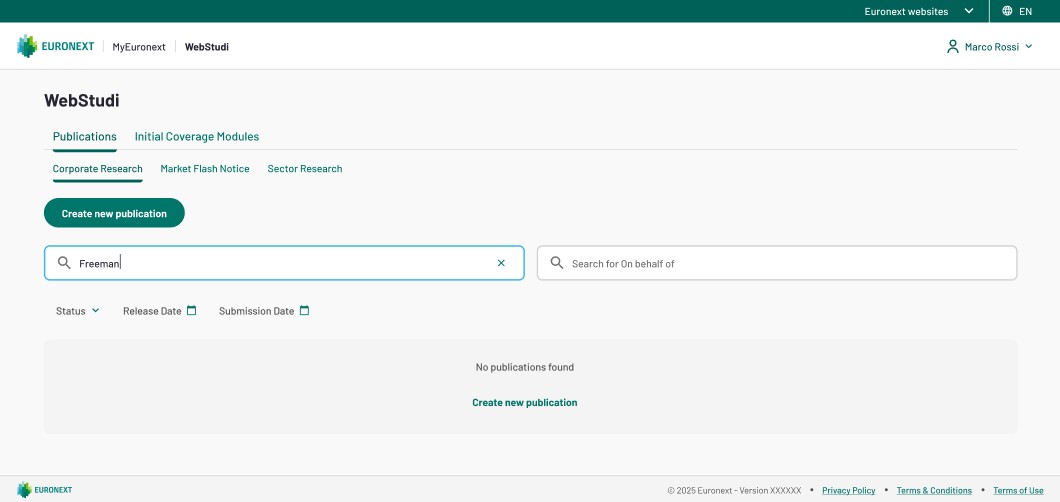Go to MyEuronext in the header
The height and width of the screenshot is (502, 1060).
[x=139, y=47]
